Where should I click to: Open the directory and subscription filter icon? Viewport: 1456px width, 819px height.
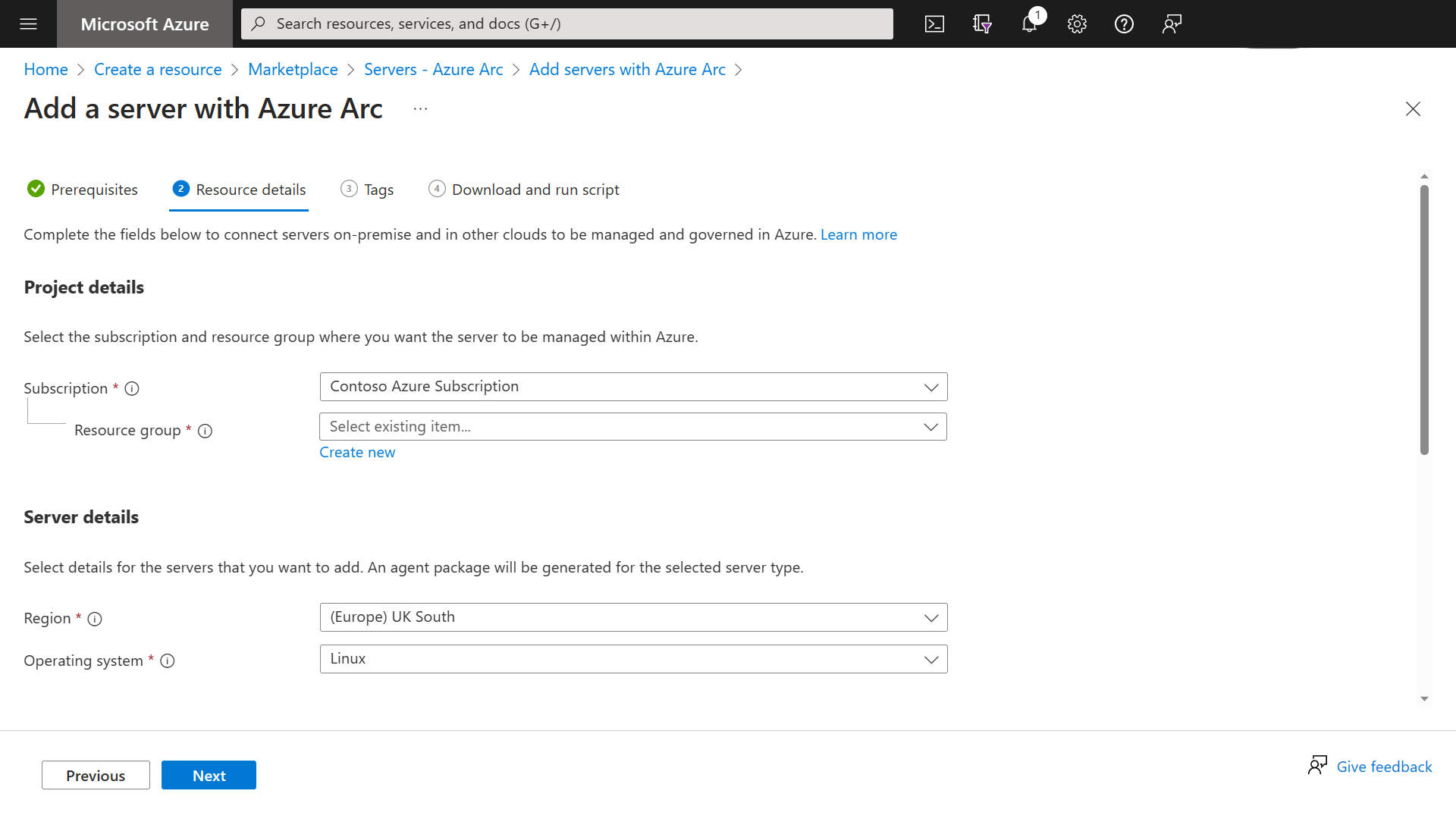pyautogui.click(x=982, y=24)
